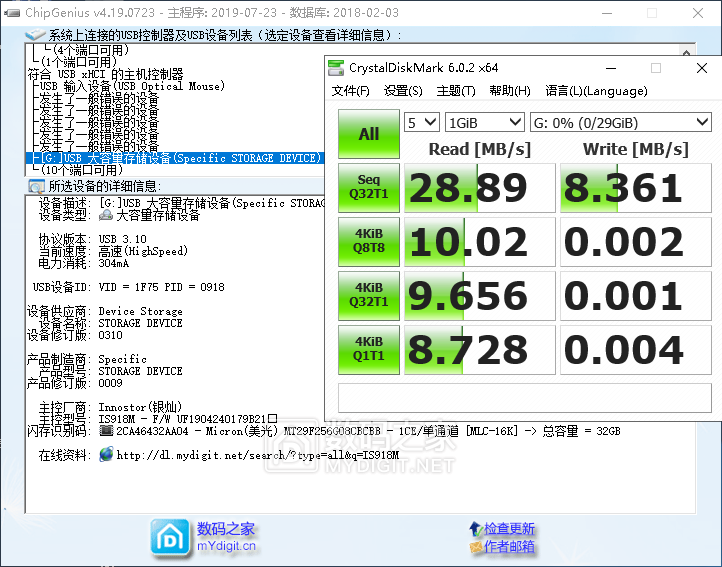
Task: Open the 语言(L)(Language) menu
Action: [x=596, y=91]
